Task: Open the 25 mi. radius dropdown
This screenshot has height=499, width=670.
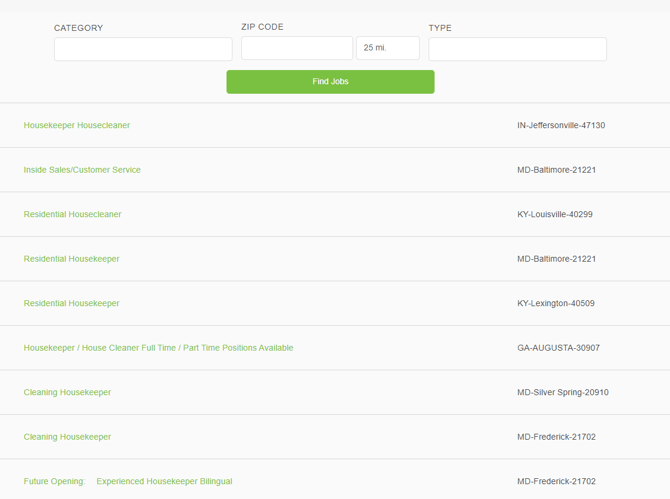Action: click(387, 48)
